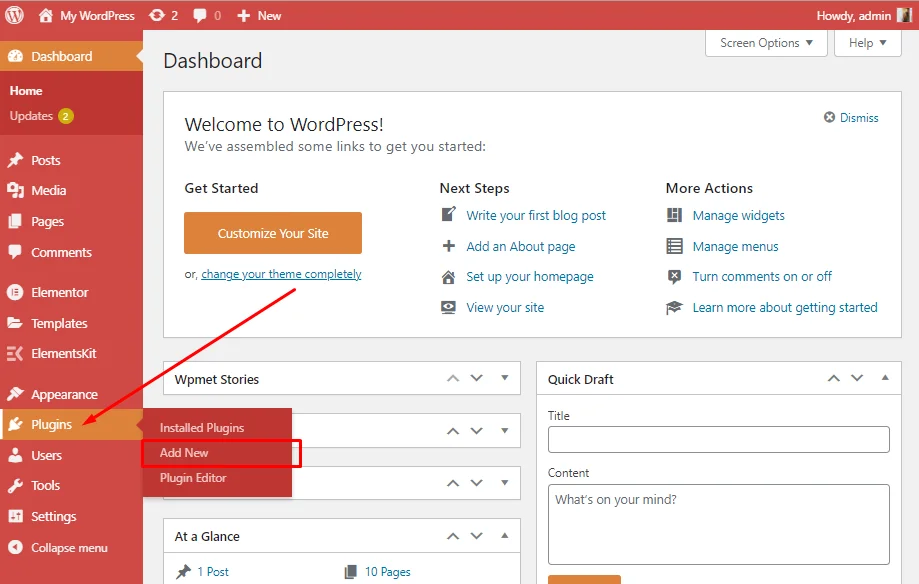The image size is (919, 584).
Task: Click the View your site link
Action: click(505, 307)
